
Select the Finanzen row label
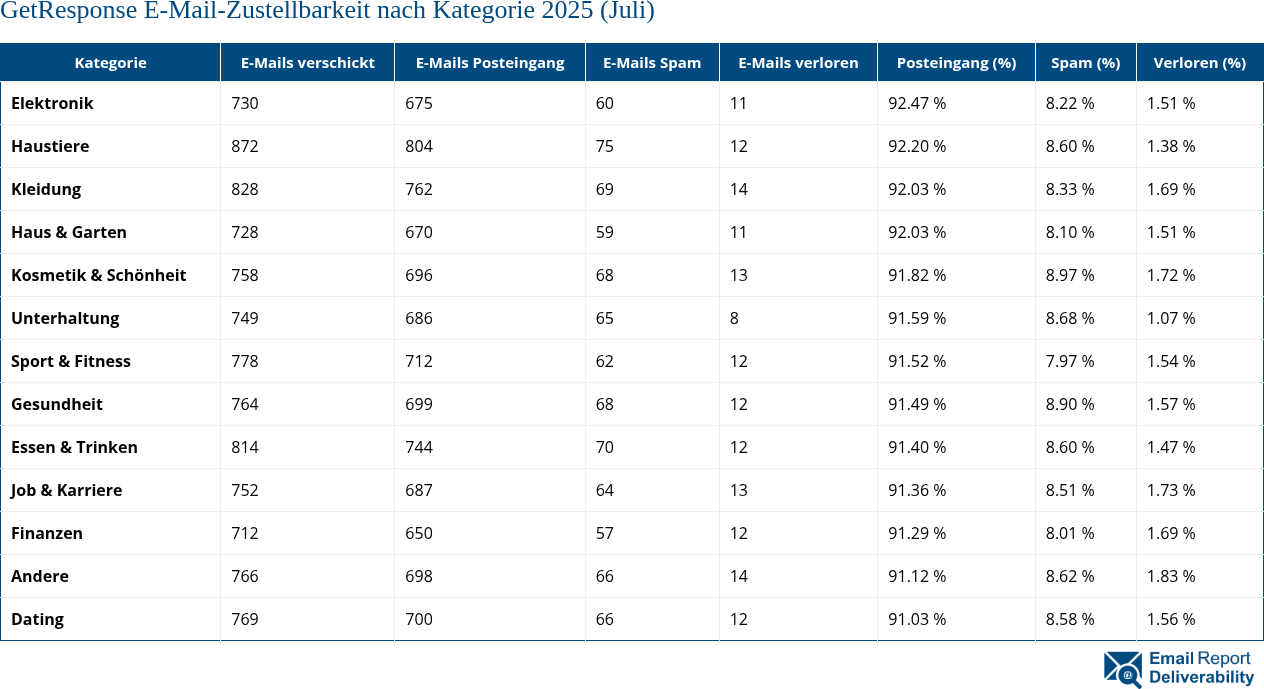coord(47,533)
